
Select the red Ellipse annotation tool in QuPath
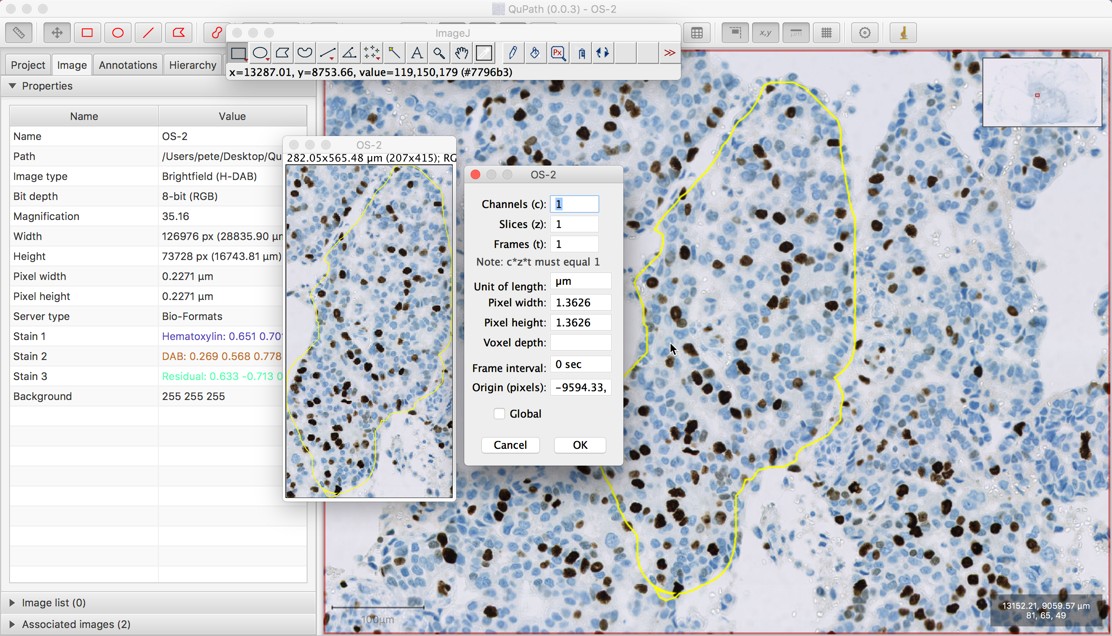(118, 33)
